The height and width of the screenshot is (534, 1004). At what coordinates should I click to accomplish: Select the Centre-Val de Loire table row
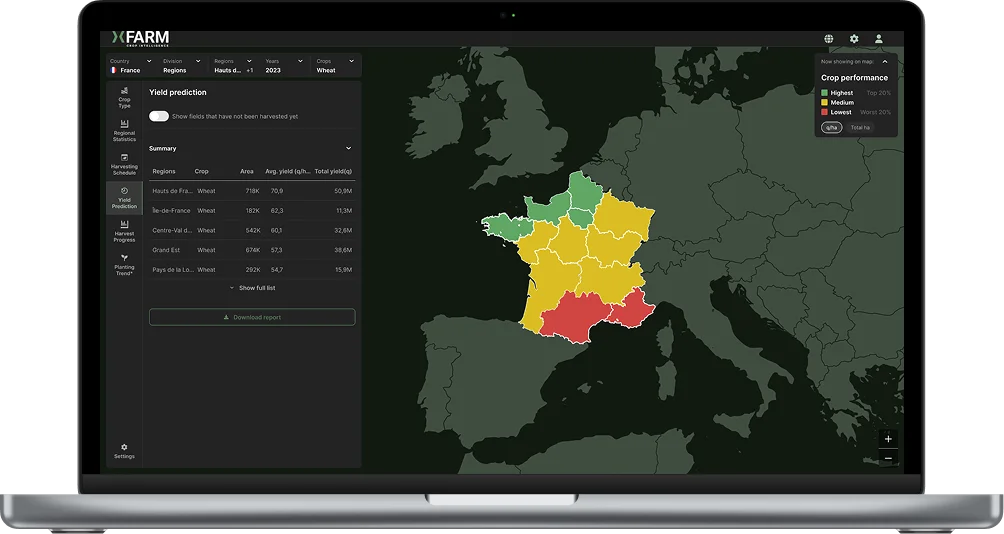[252, 231]
